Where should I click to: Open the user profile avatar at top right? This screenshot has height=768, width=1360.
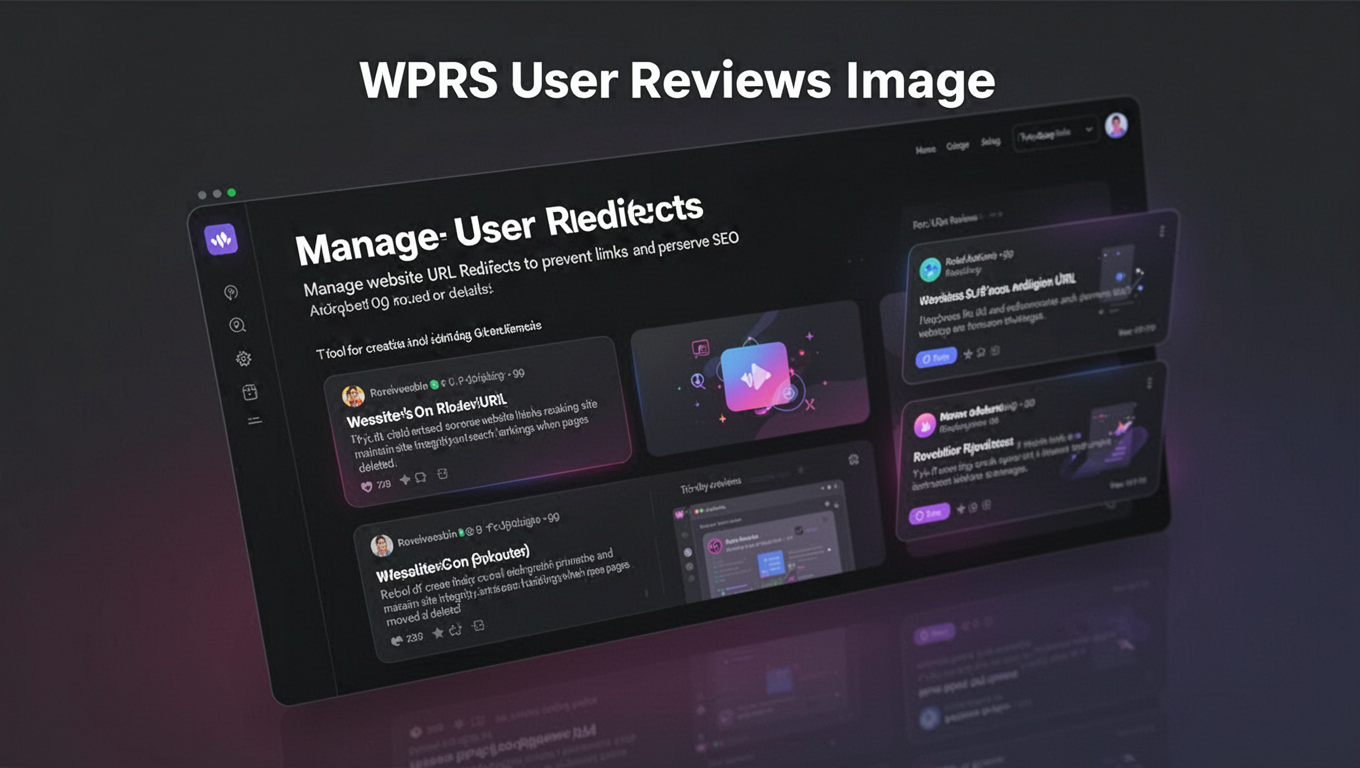pyautogui.click(x=1115, y=125)
